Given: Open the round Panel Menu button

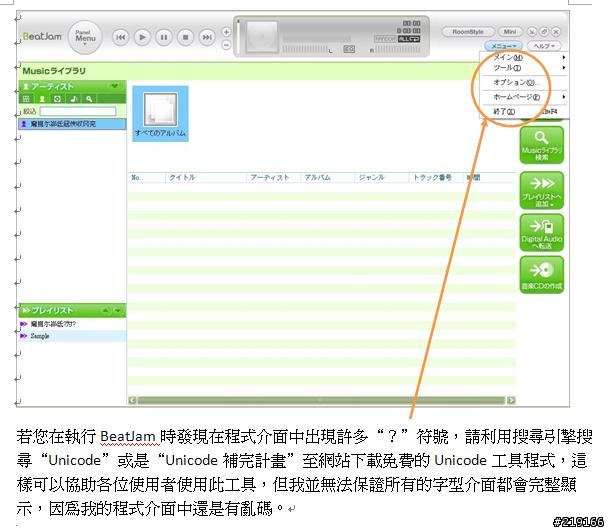Looking at the screenshot, I should pyautogui.click(x=85, y=37).
